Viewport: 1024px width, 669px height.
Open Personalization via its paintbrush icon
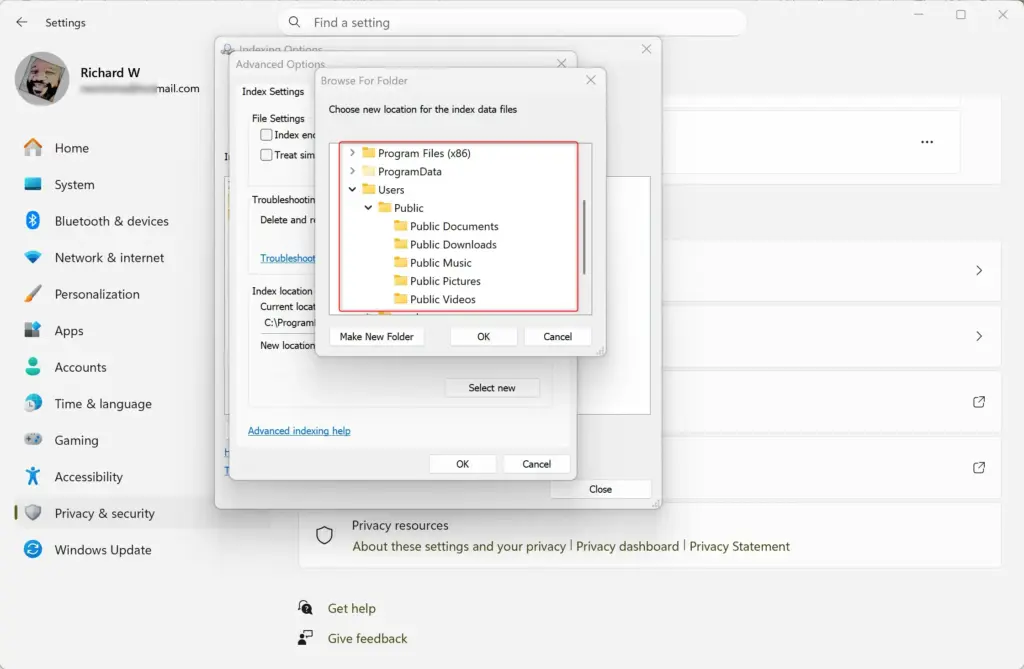tap(33, 294)
